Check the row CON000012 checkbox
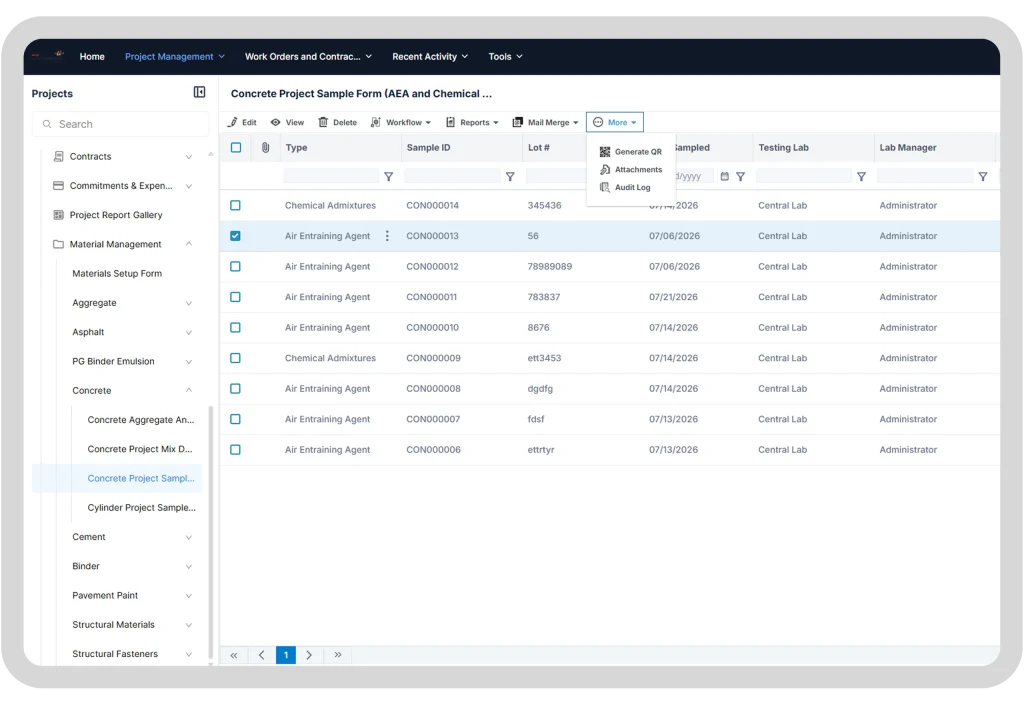Screen dimensions: 1024x705 click(235, 266)
